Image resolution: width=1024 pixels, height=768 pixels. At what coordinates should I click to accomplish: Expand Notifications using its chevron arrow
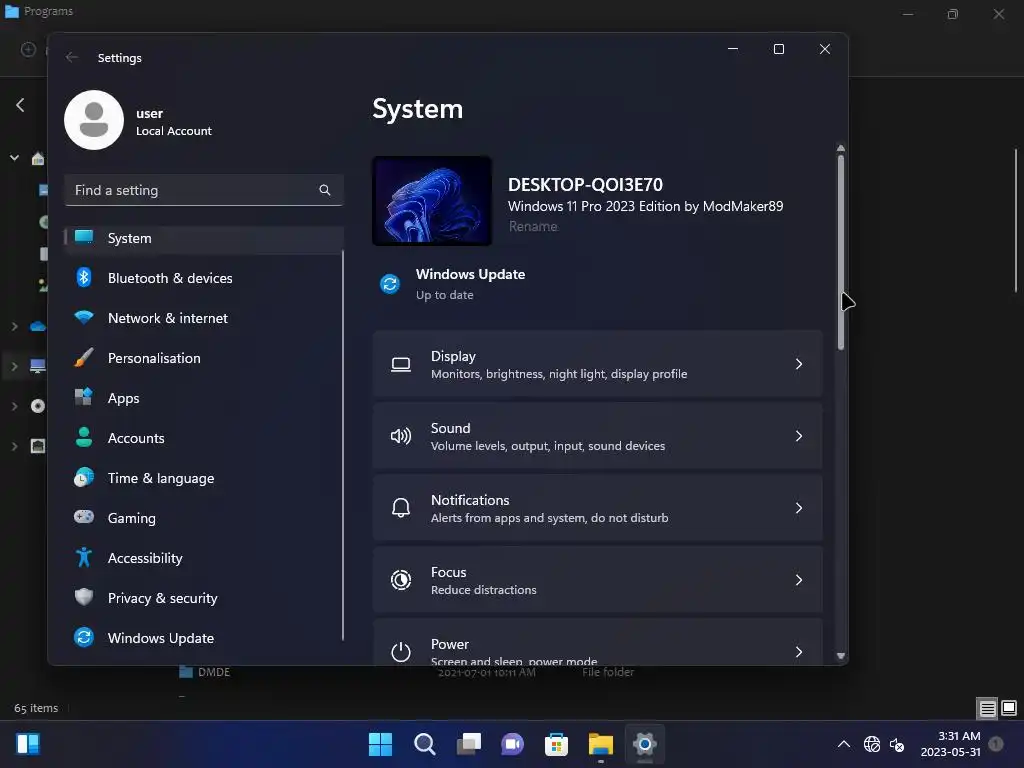[799, 508]
